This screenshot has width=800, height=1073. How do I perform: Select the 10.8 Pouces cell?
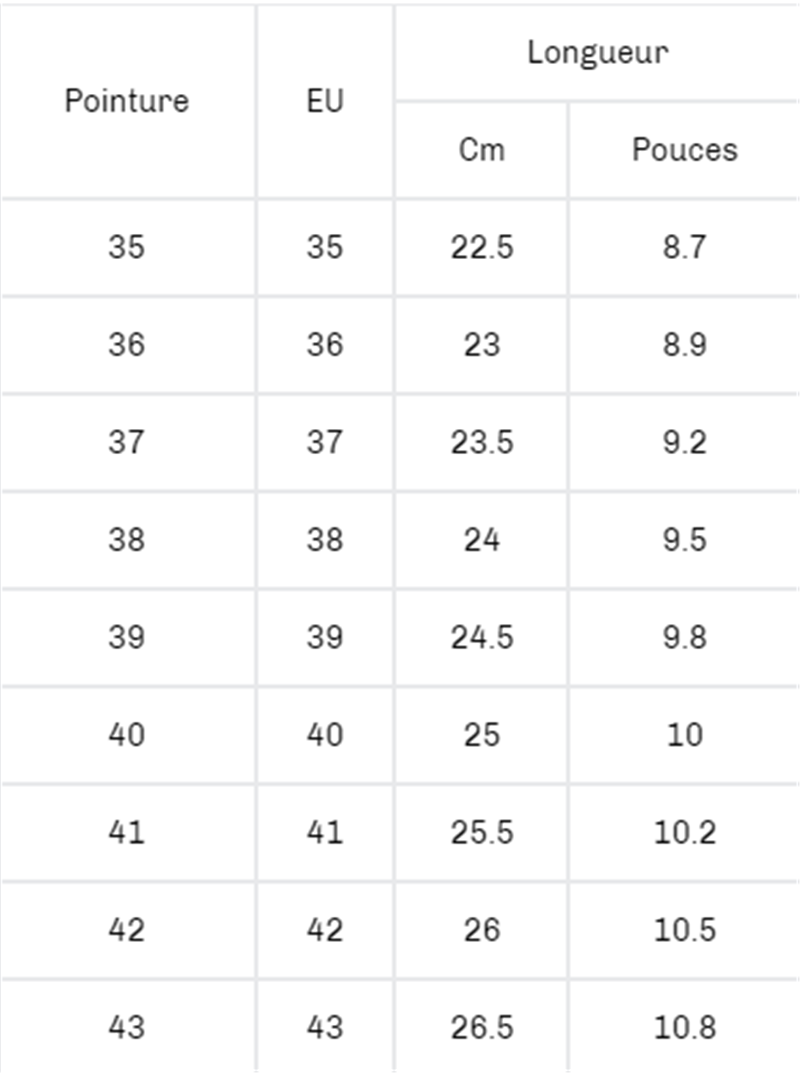(x=684, y=1027)
